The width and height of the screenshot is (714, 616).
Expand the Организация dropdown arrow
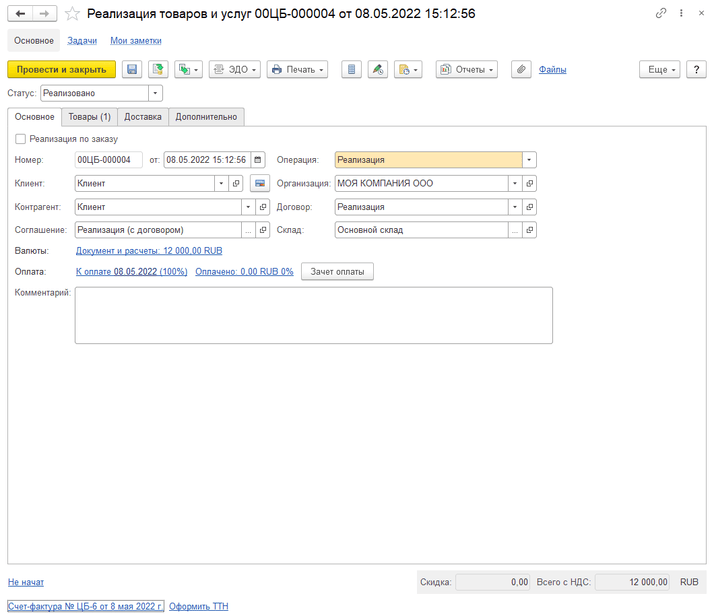pyautogui.click(x=515, y=183)
